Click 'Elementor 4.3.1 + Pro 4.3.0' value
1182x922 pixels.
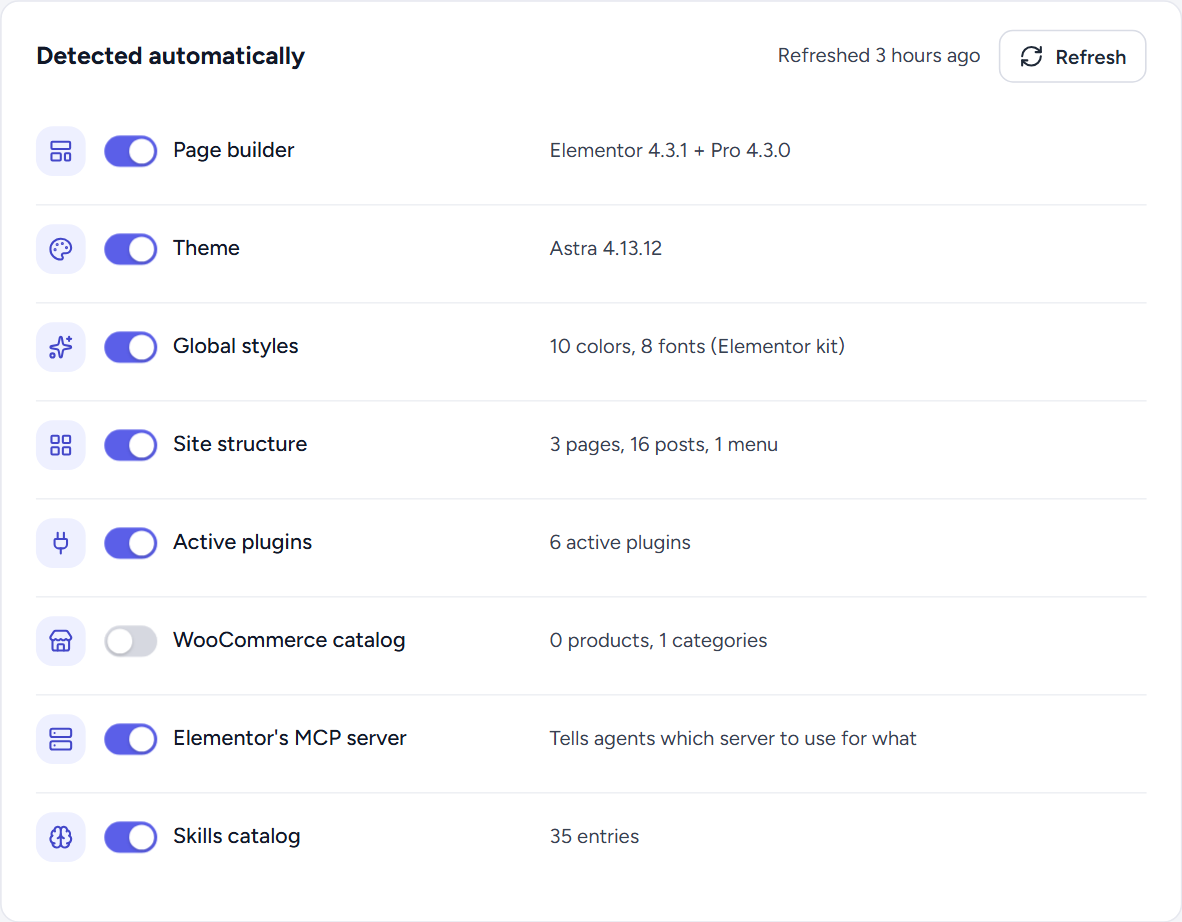(x=669, y=151)
